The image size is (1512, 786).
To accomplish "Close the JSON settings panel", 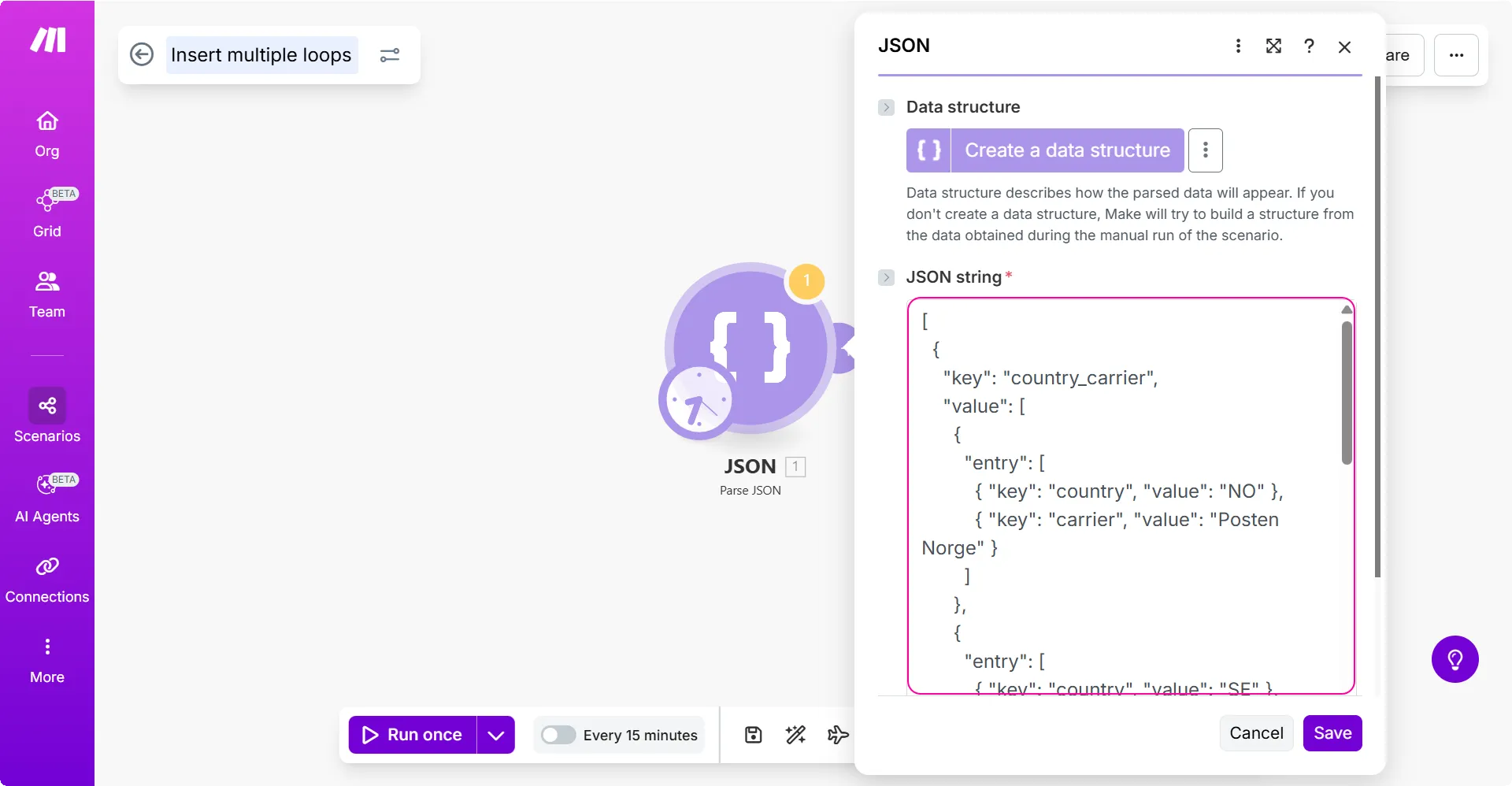I will coord(1344,47).
